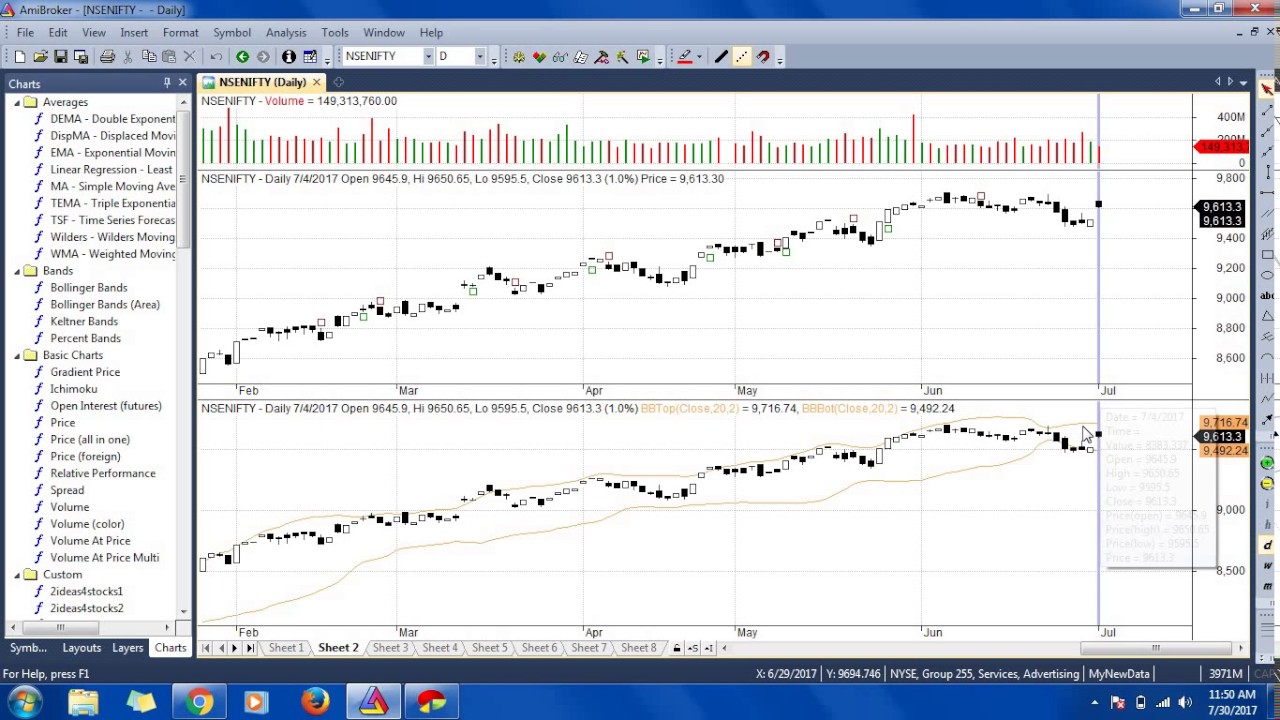
Task: Open the NSENIFTY symbol dropdown
Action: tap(428, 57)
